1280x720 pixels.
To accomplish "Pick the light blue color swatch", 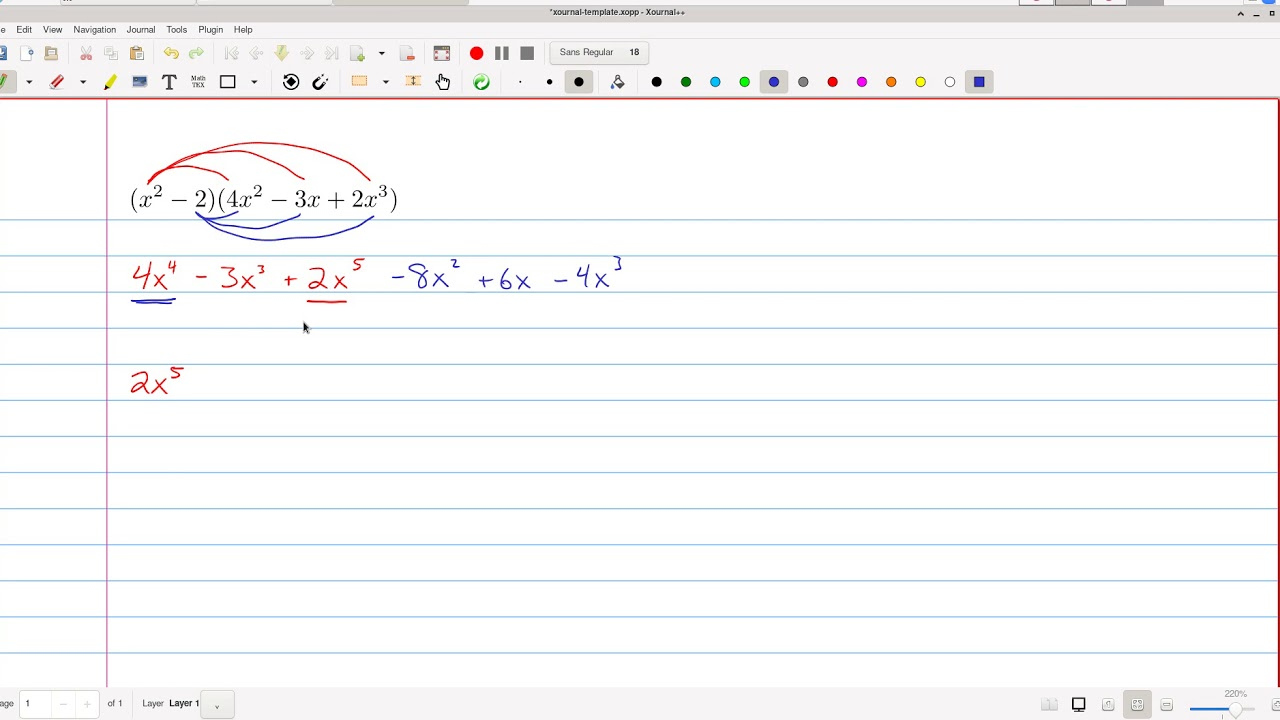I will click(x=715, y=82).
